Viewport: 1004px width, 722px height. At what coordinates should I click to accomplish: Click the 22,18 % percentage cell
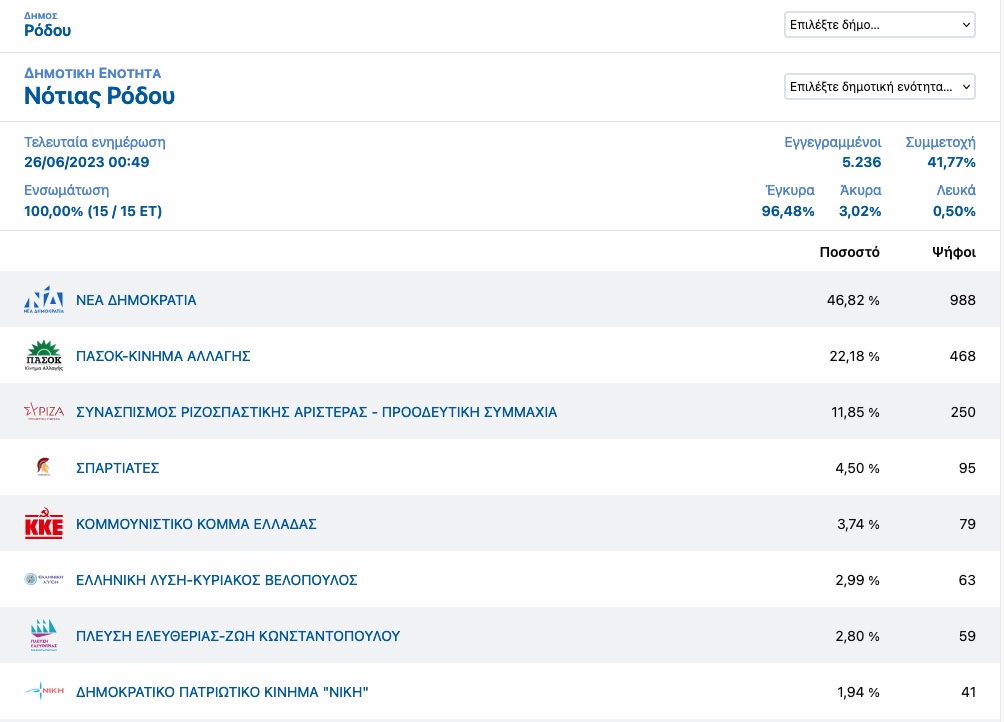point(854,356)
